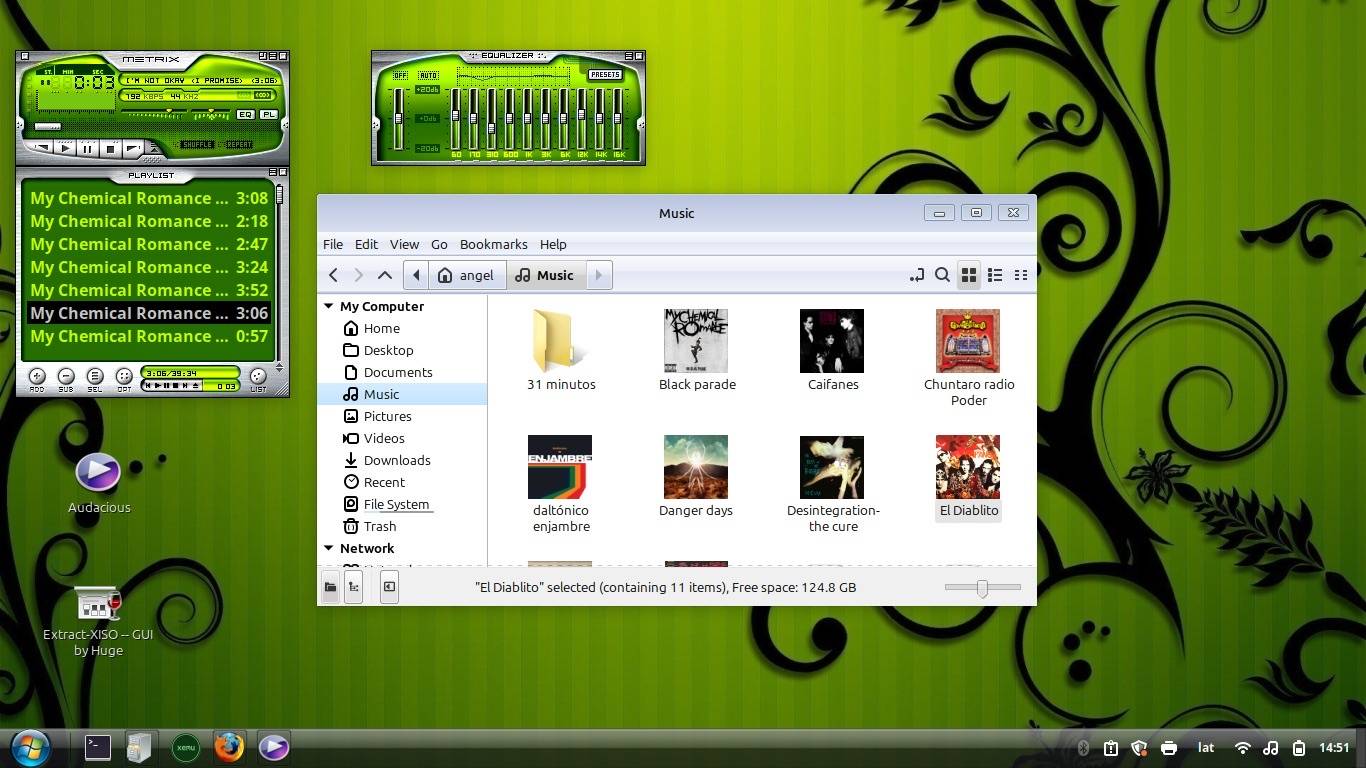Screen dimensions: 1366x768
Task: Stop playback in the Metrix player
Action: [x=111, y=149]
